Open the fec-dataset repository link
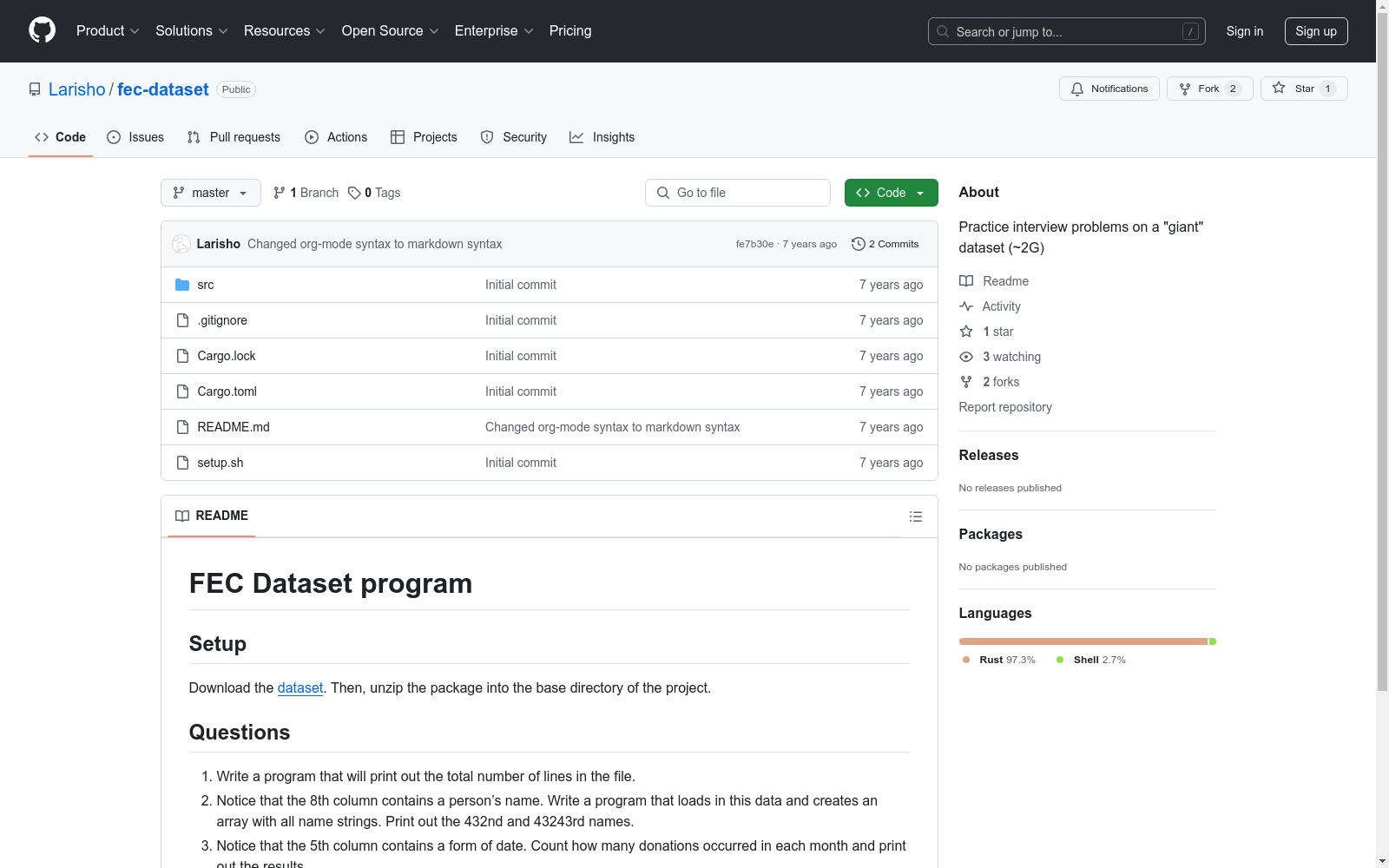 pos(163,89)
